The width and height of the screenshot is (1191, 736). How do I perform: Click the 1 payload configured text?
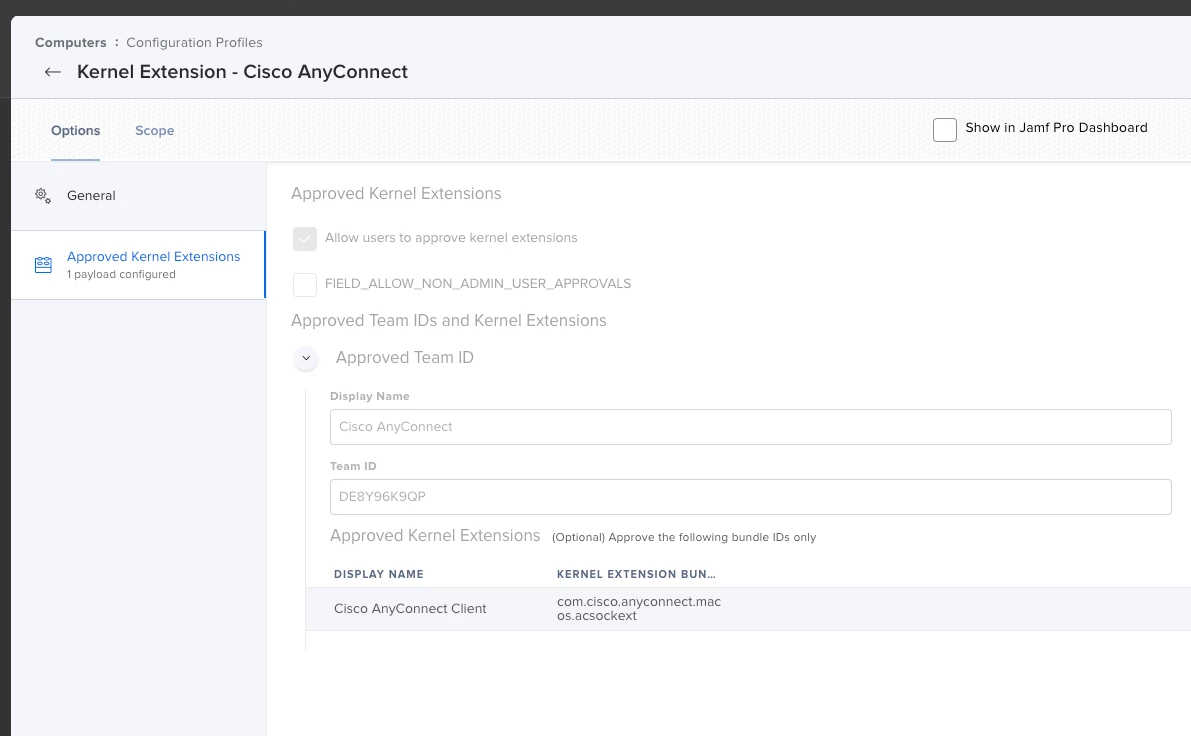point(121,274)
